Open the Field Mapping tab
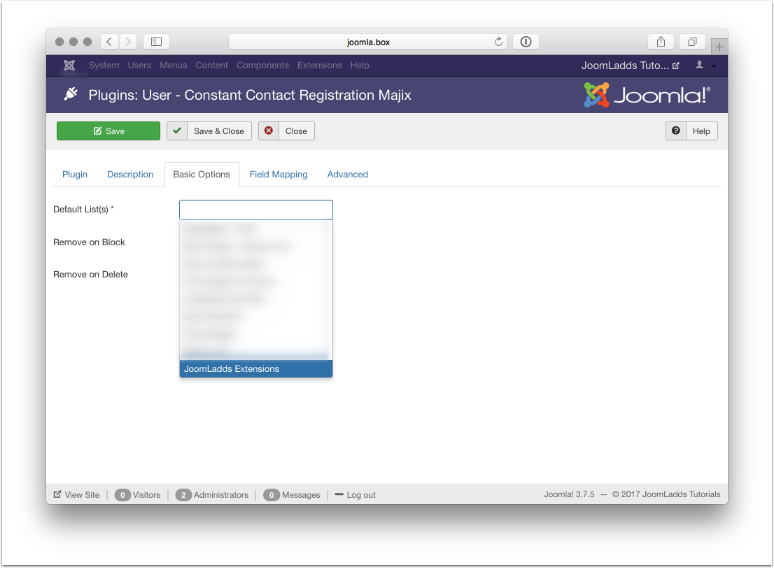 point(278,174)
